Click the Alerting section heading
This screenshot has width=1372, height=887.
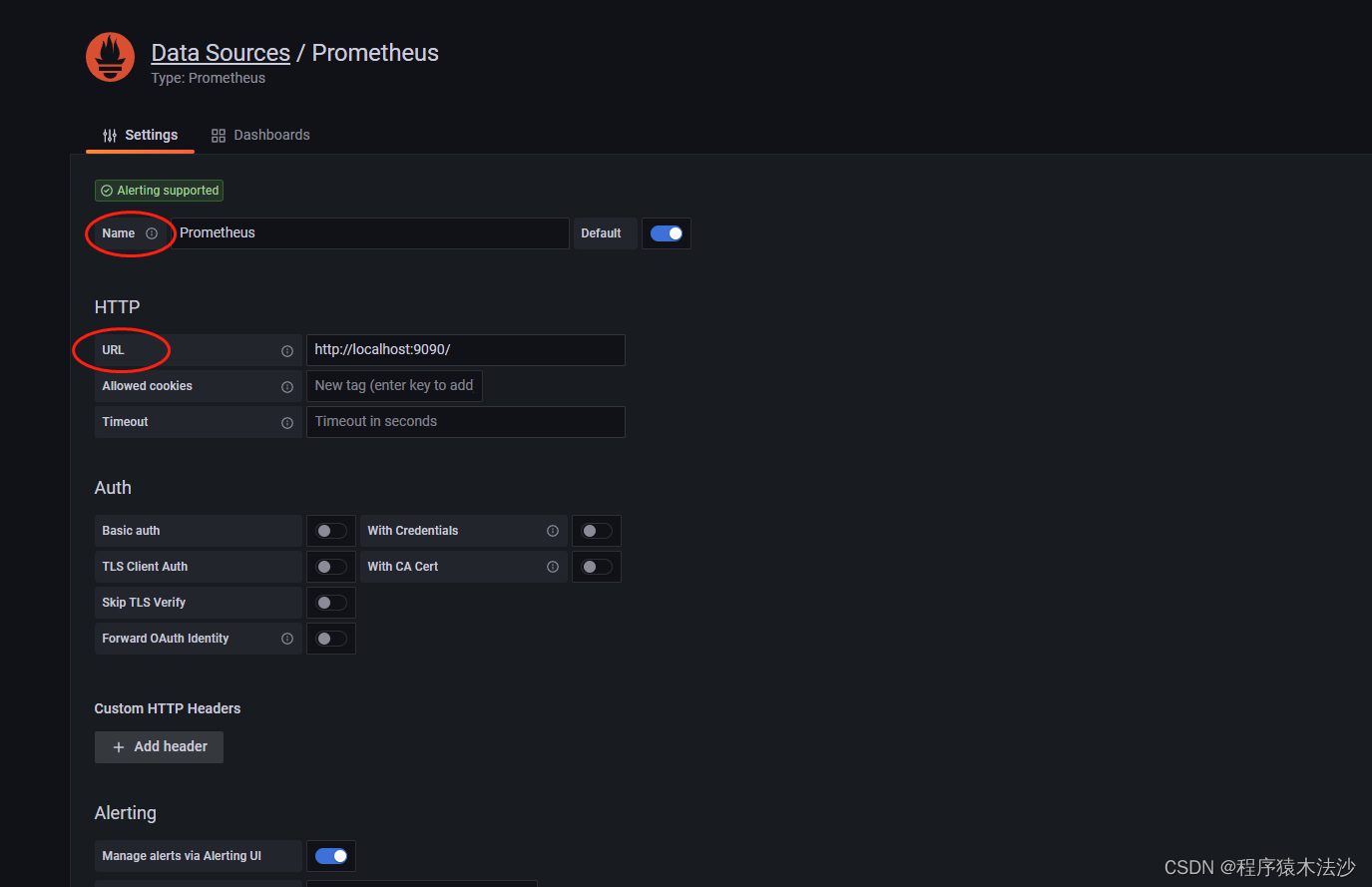tap(126, 813)
